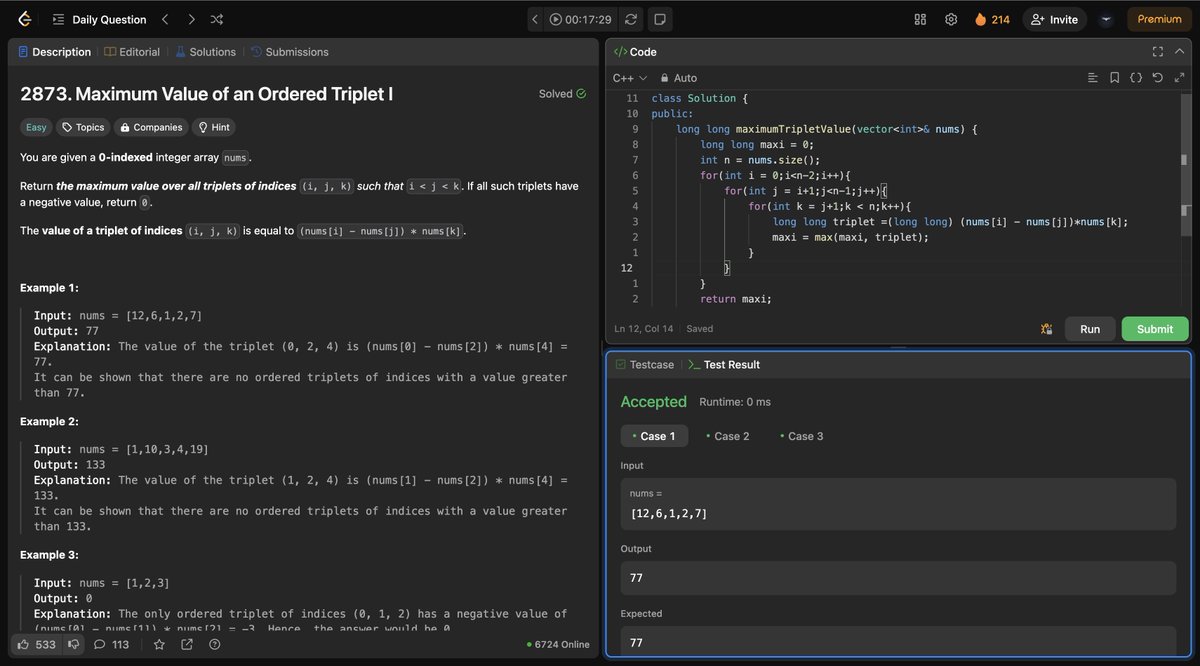This screenshot has width=1200, height=666.
Task: Reset code with the undo arrow icon
Action: pyautogui.click(x=1157, y=78)
